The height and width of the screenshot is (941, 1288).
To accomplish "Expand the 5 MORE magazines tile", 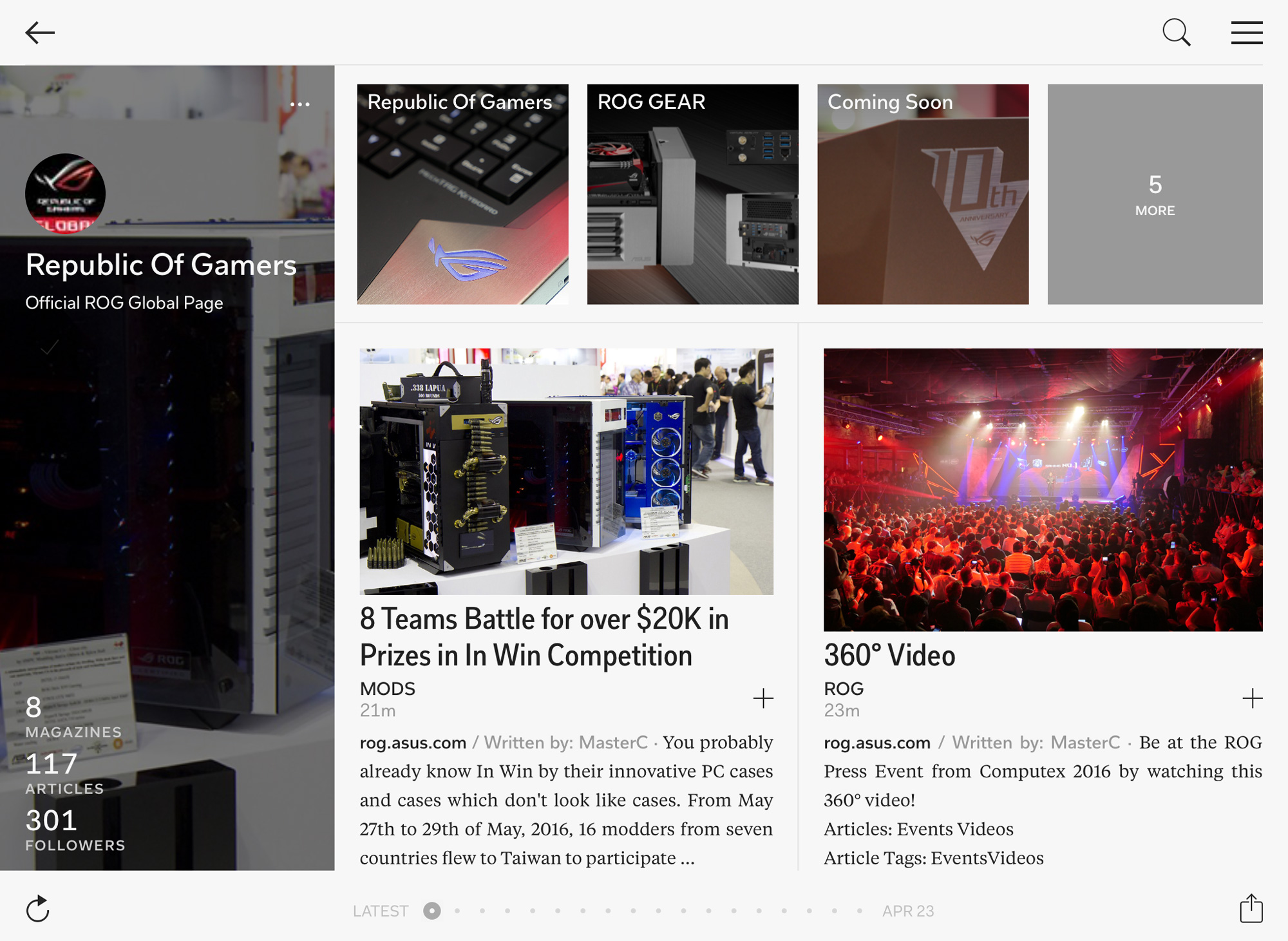I will 1155,194.
